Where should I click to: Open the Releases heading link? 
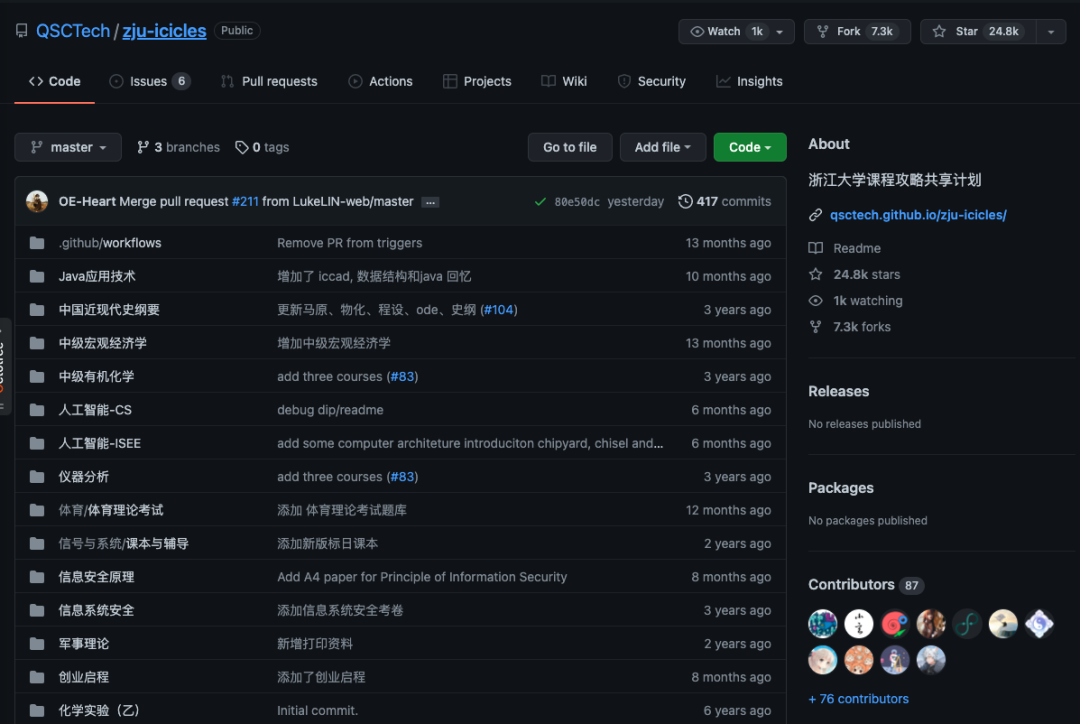838,391
